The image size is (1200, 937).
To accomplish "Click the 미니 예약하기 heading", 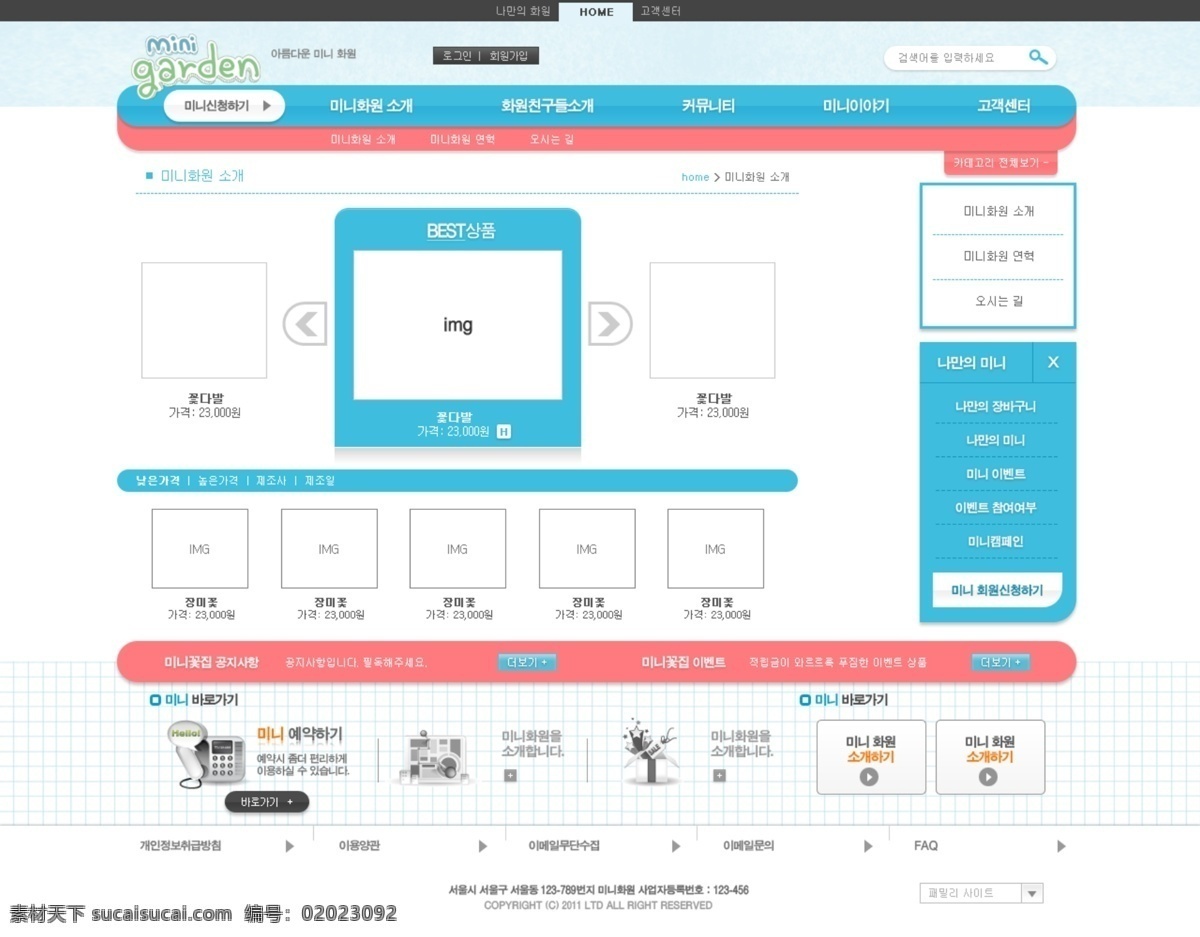I will (x=299, y=734).
